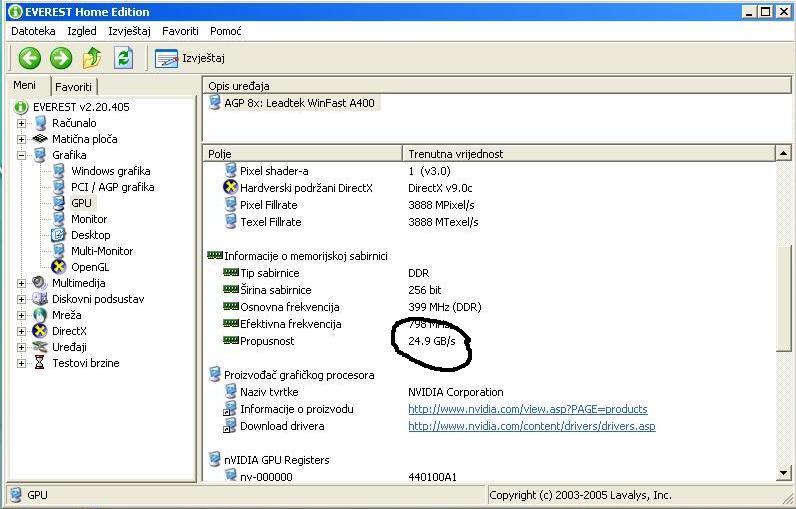796x509 pixels.
Task: Select the DirectX item in the tree
Action: coord(69,331)
